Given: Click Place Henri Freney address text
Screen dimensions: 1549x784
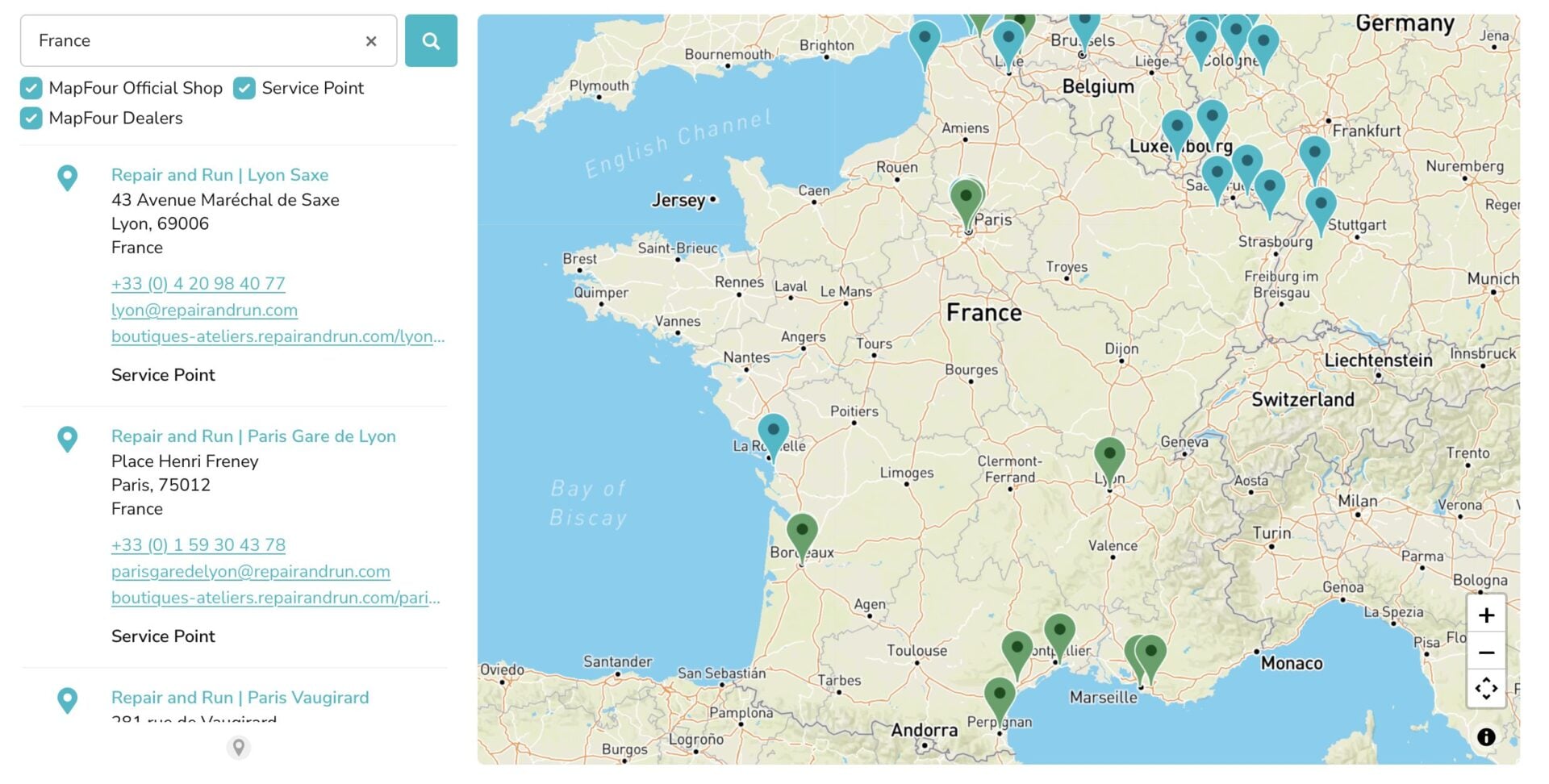Looking at the screenshot, I should [185, 461].
